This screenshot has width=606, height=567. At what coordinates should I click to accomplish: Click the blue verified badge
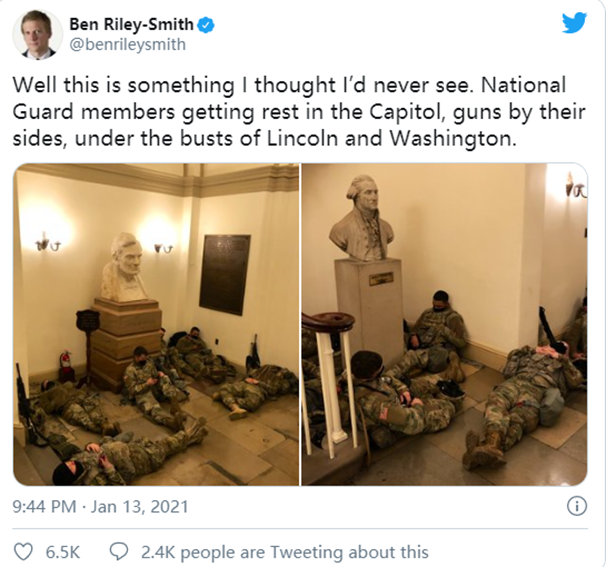point(206,25)
